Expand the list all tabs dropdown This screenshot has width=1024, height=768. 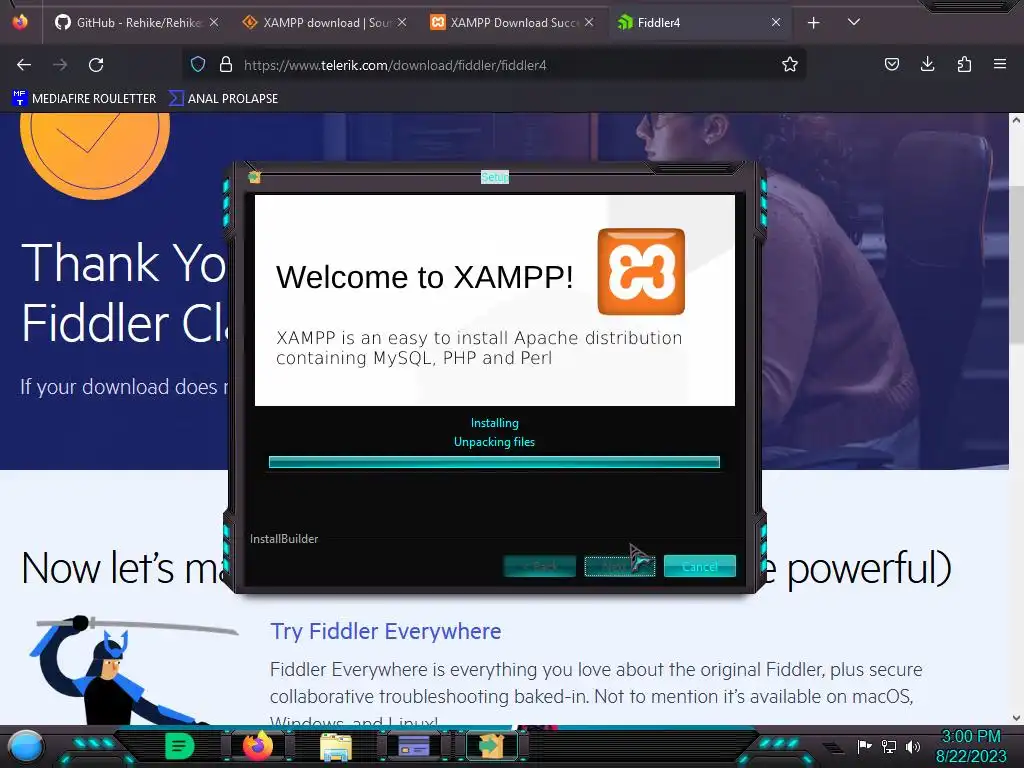pos(853,22)
